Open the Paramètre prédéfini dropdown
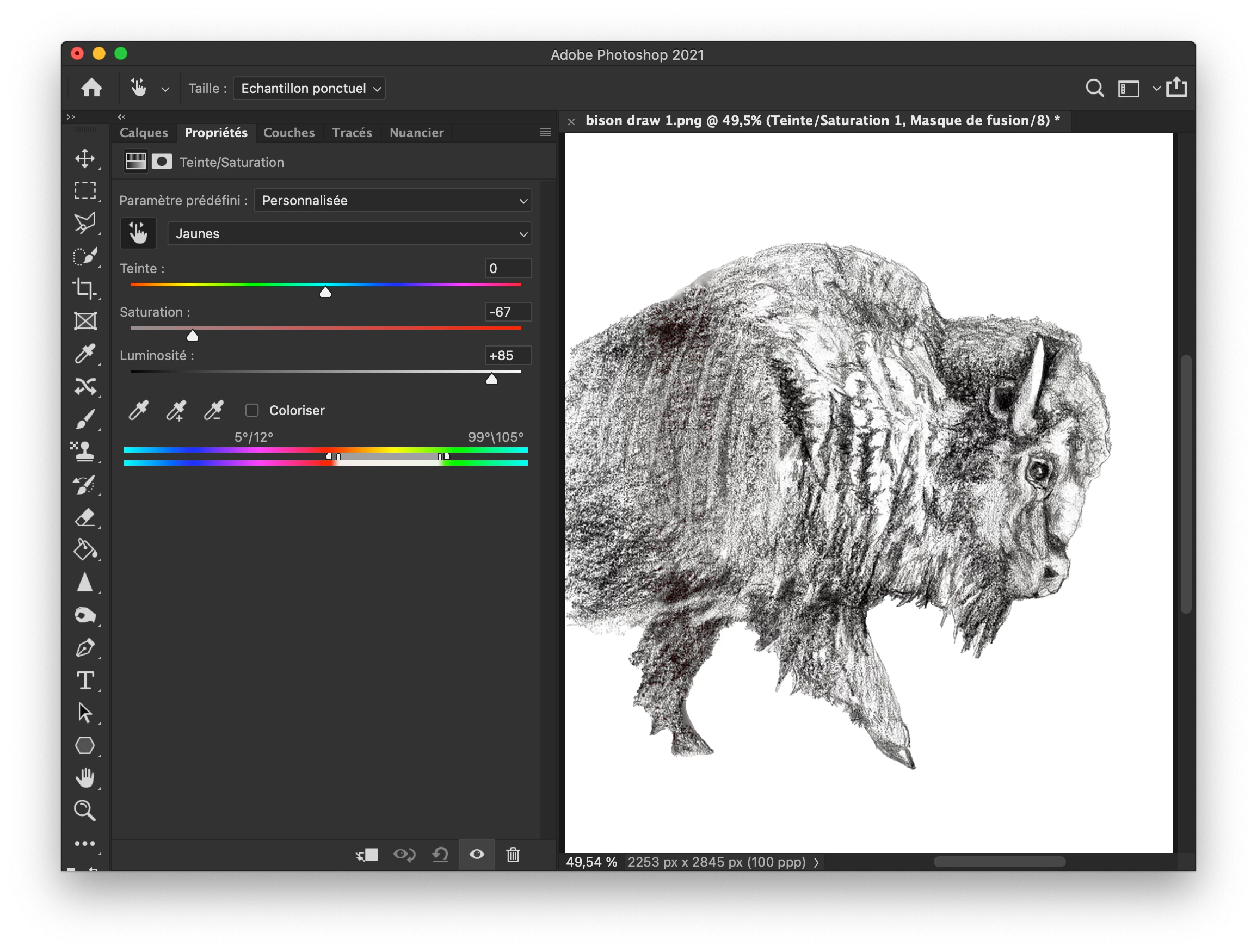 (x=393, y=201)
